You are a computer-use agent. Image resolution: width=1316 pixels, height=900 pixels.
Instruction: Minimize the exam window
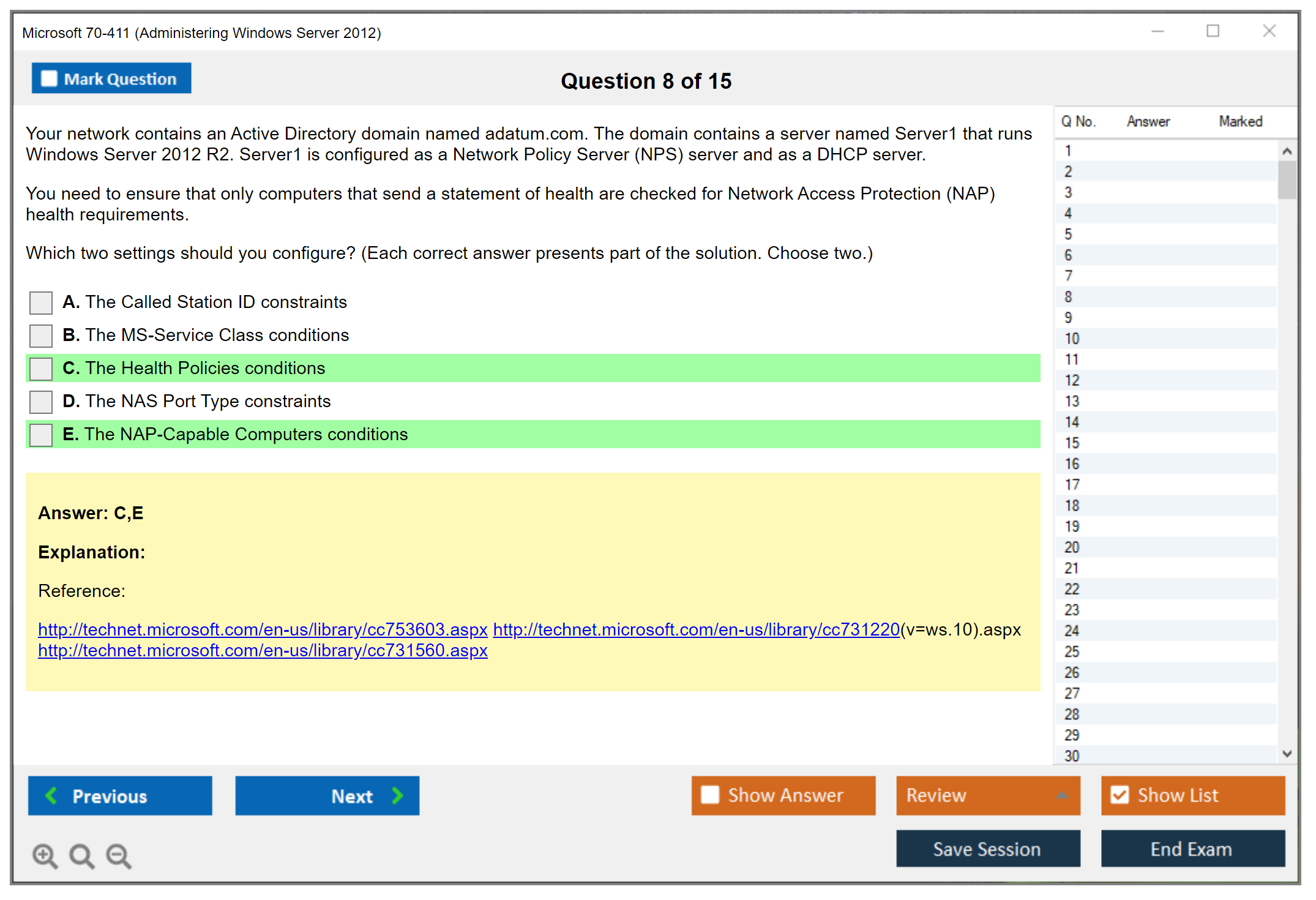[1157, 31]
